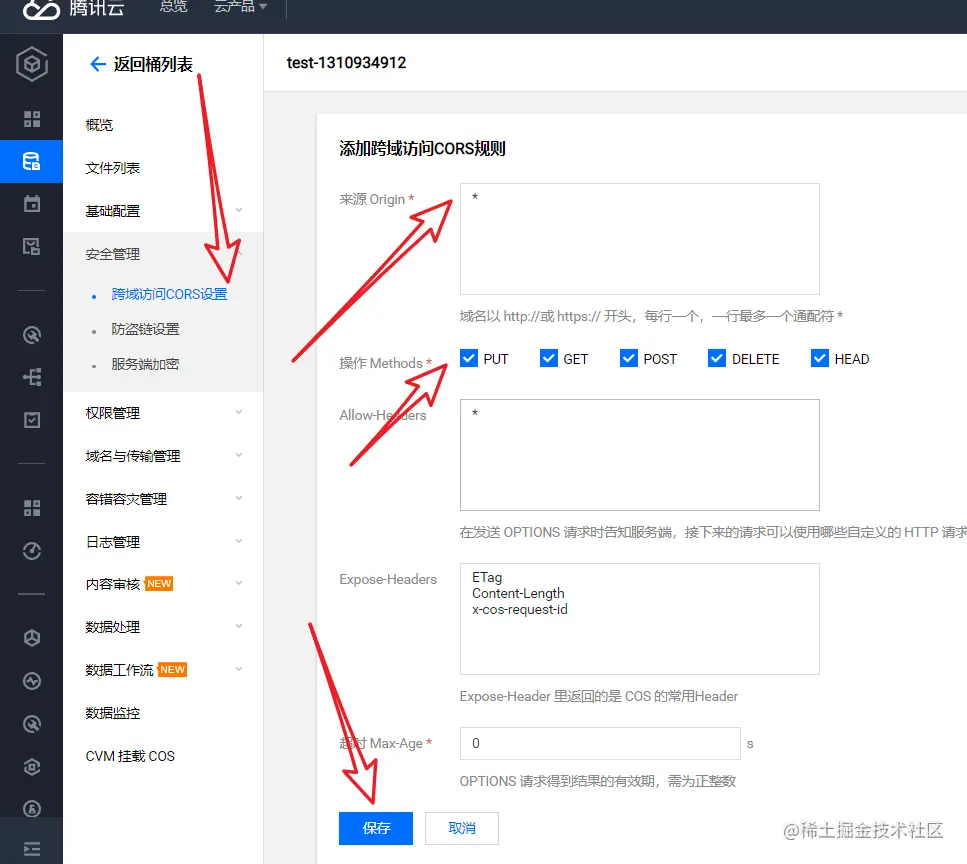Select the highlighted object storage database icon

31,162
